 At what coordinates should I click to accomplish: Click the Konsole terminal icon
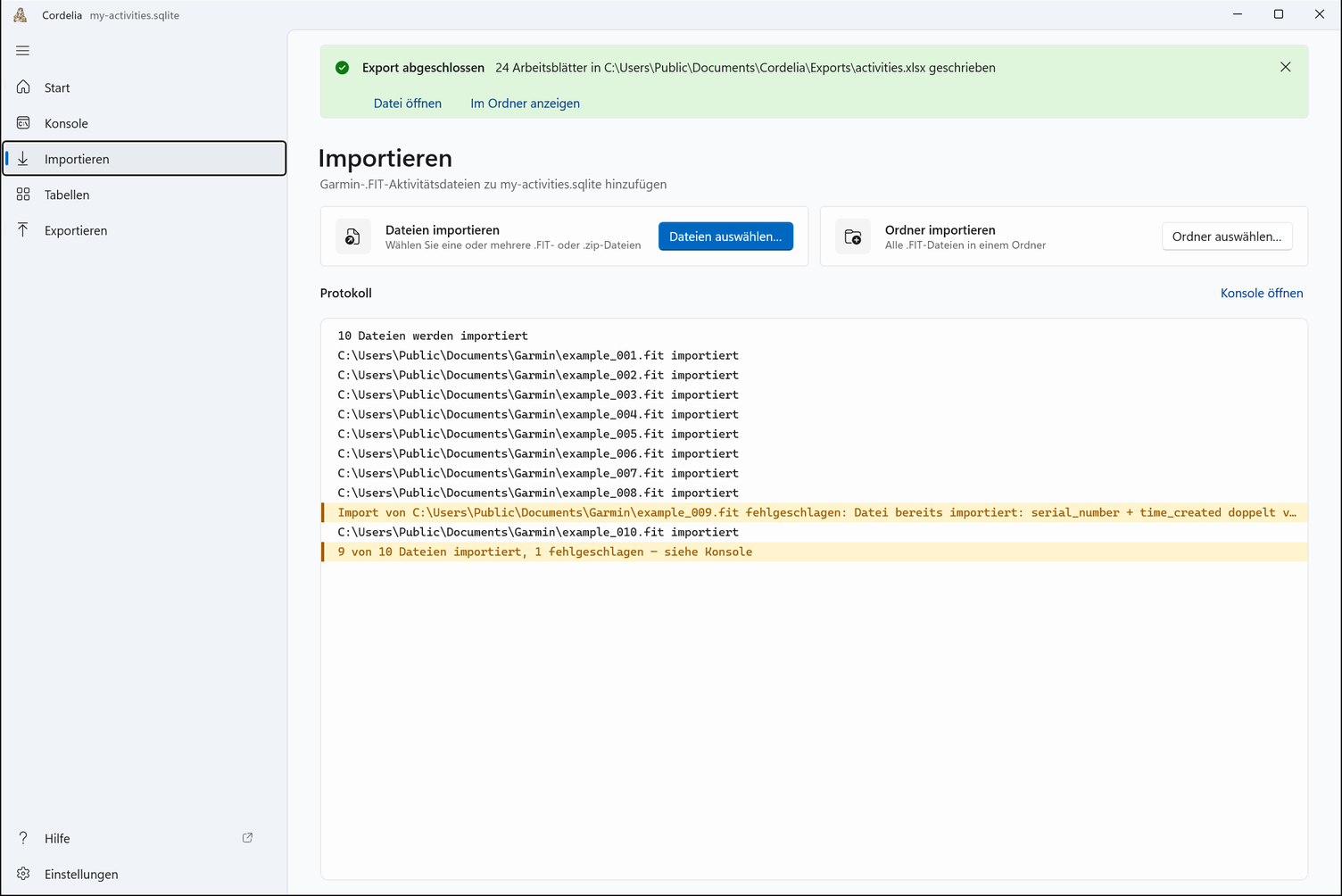coord(23,123)
